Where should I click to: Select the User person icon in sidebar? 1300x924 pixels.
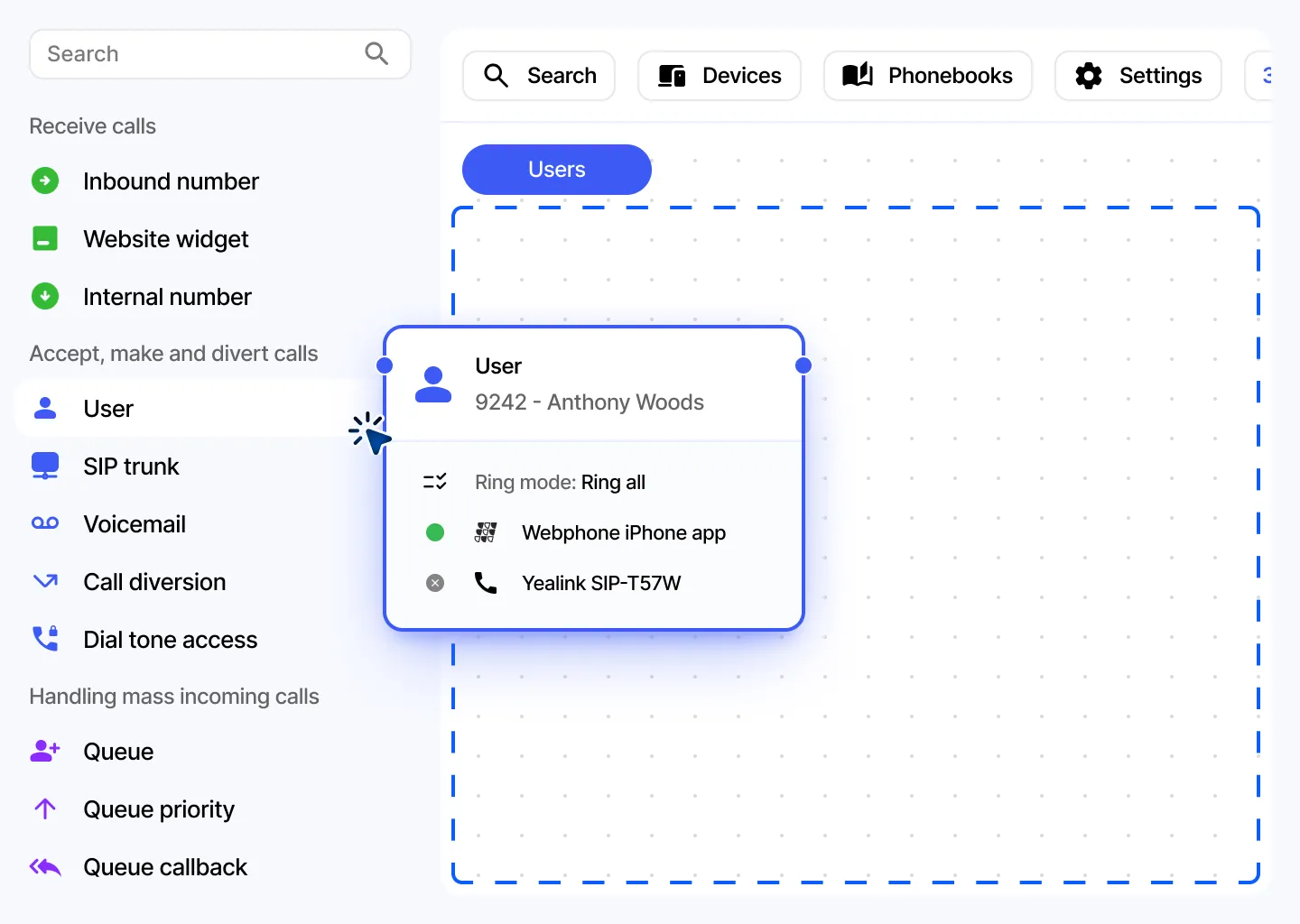tap(45, 408)
